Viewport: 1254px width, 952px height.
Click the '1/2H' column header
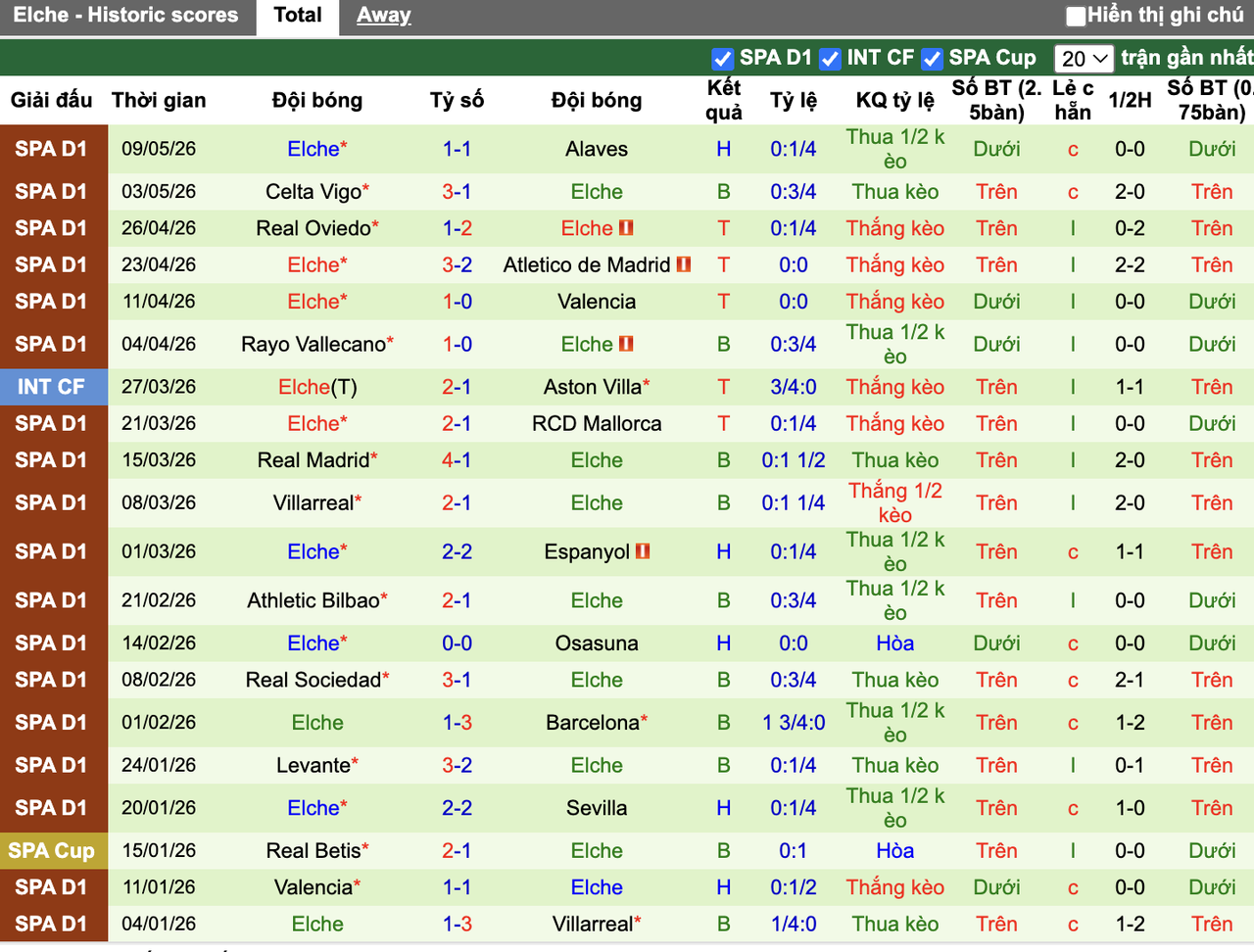[1130, 100]
